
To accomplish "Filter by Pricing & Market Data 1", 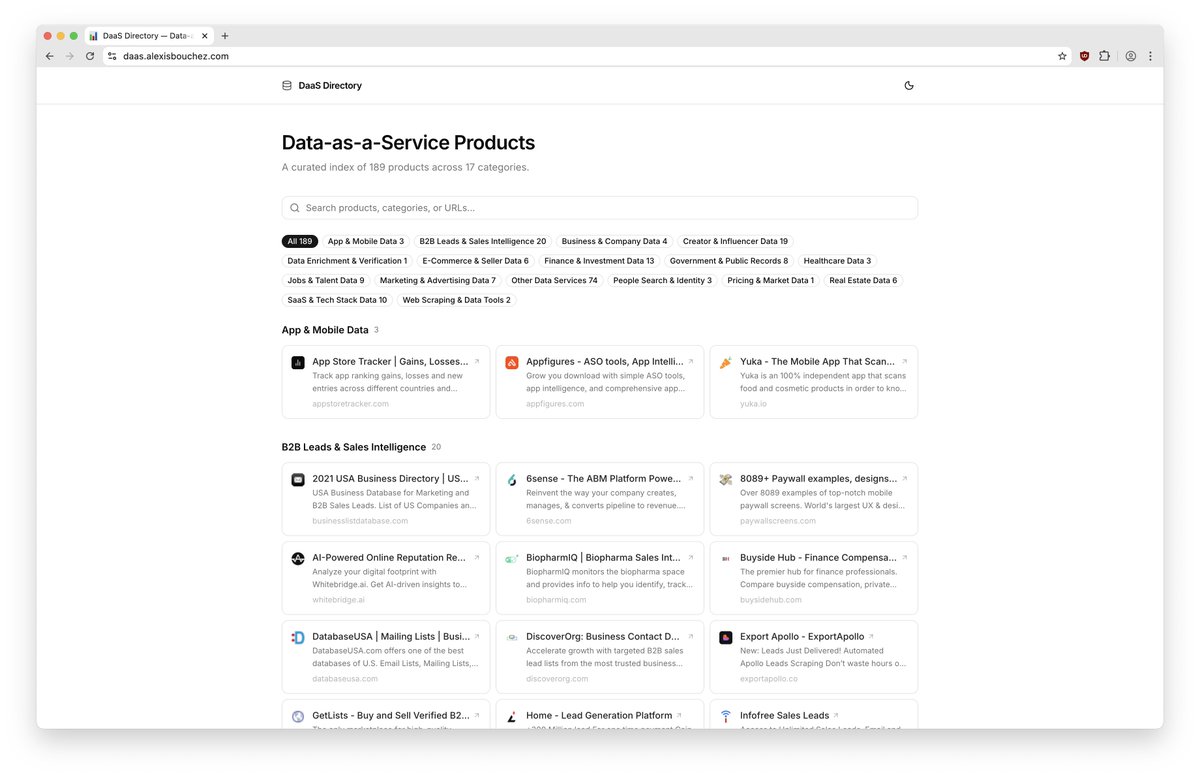I will pyautogui.click(x=771, y=281).
